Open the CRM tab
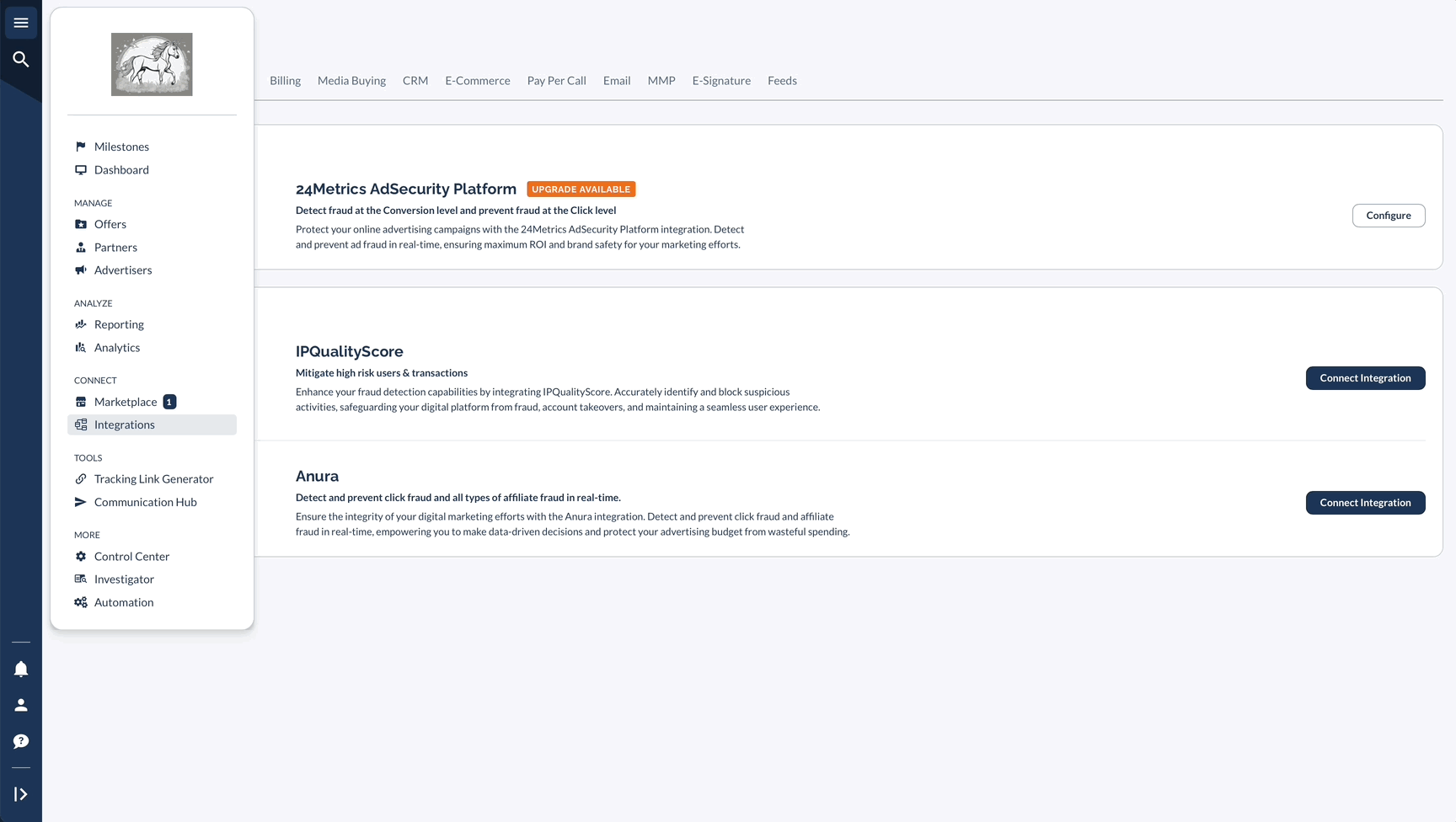 [x=415, y=81]
